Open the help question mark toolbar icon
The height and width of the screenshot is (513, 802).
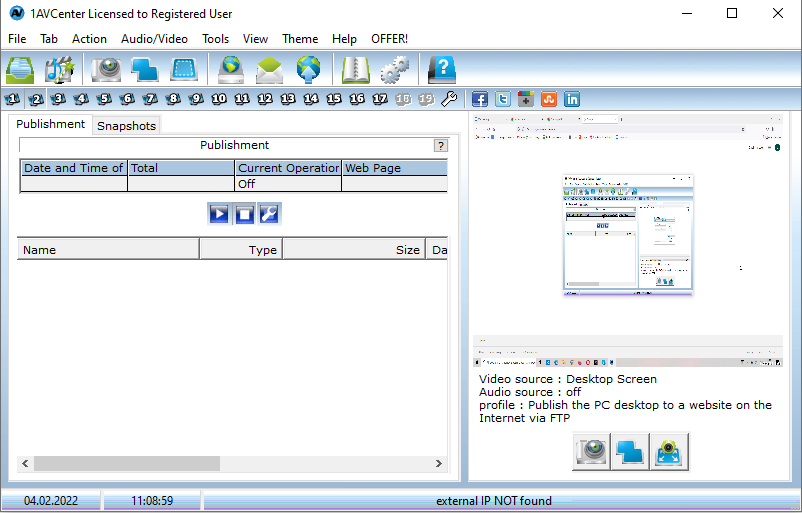pyautogui.click(x=441, y=69)
